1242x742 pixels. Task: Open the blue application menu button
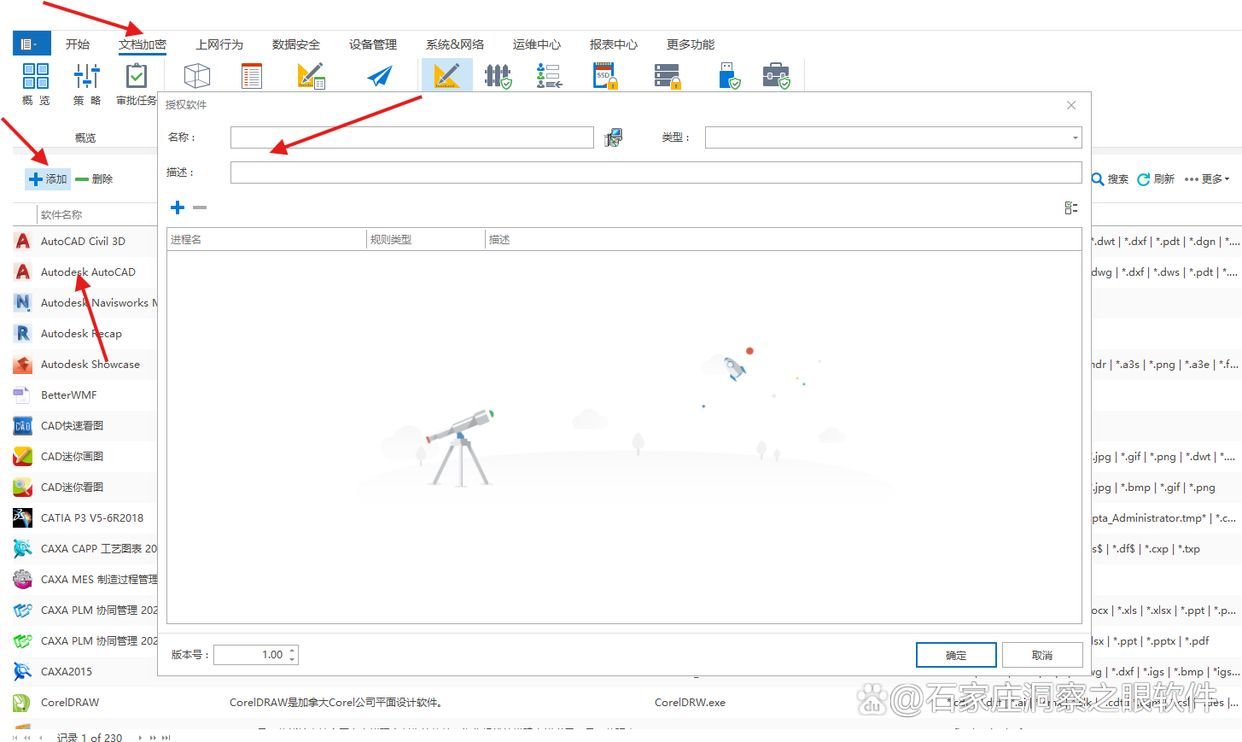coord(32,43)
